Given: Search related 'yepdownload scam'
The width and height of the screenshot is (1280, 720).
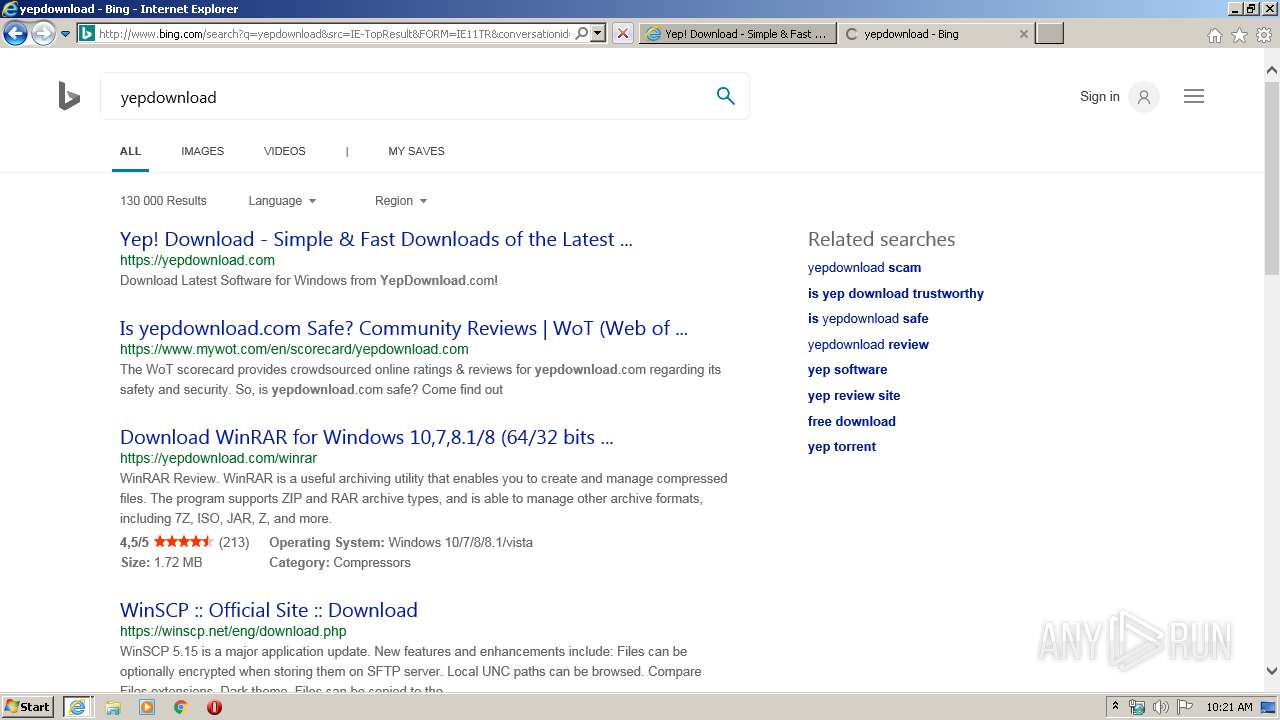Looking at the screenshot, I should (864, 268).
